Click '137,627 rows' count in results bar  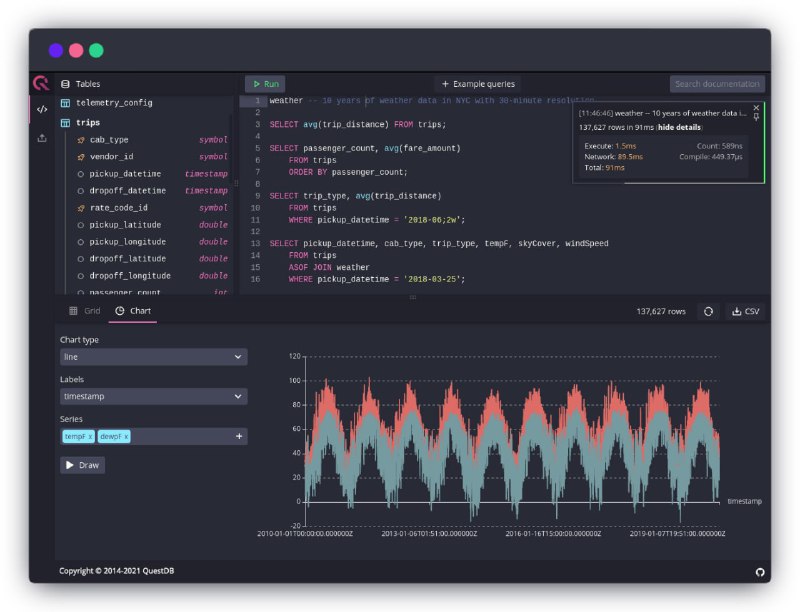click(661, 312)
